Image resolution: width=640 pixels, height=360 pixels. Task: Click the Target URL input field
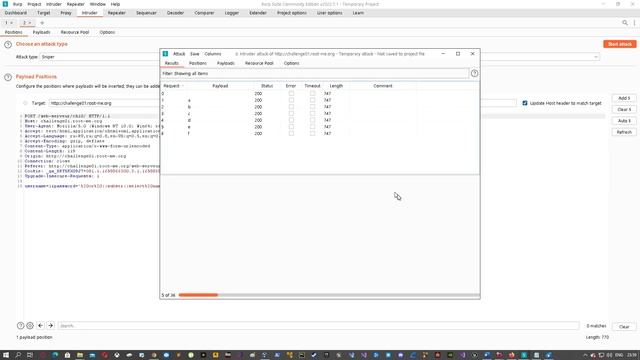[282, 103]
